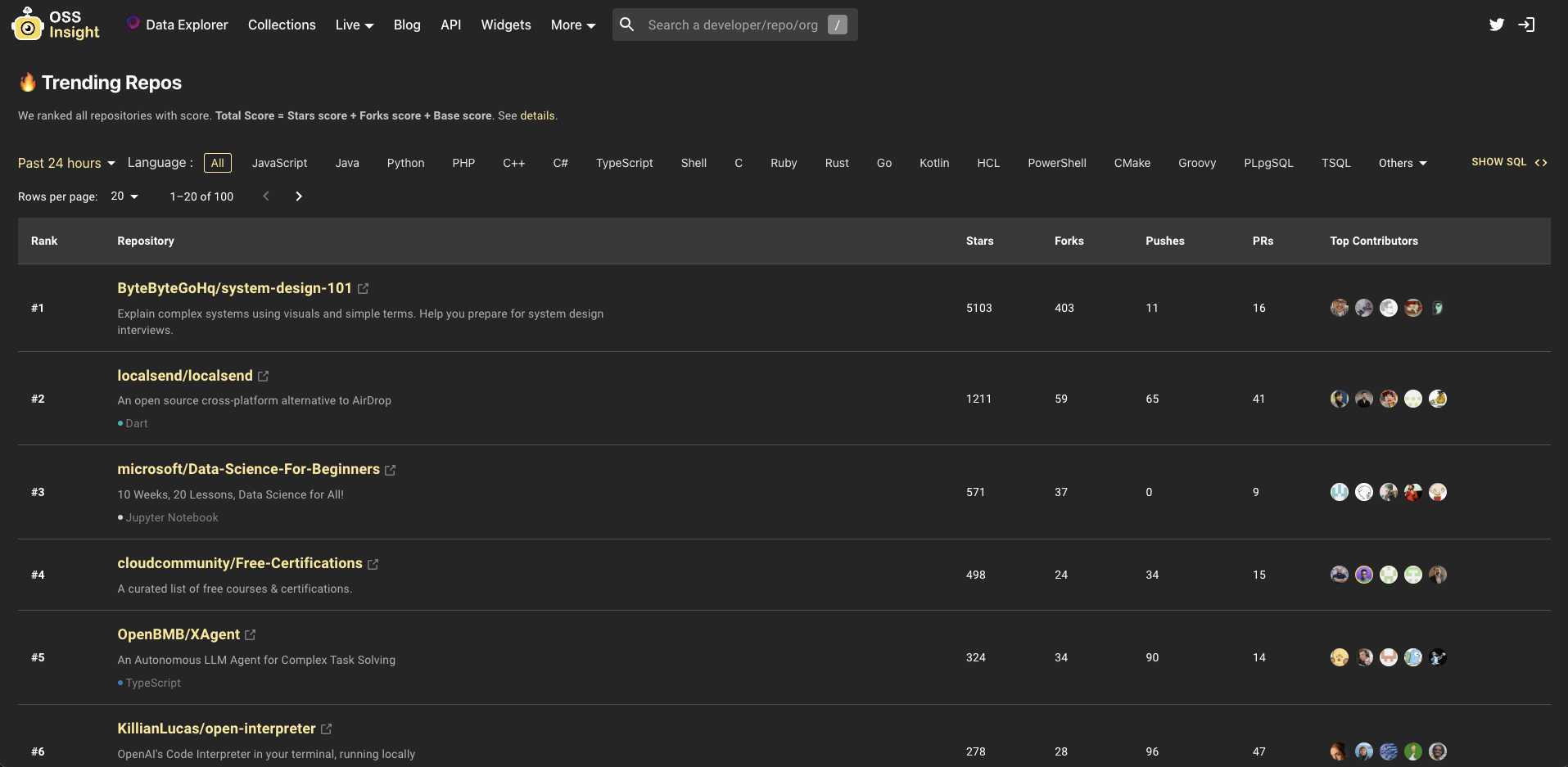This screenshot has height=767, width=1568.
Task: Click first contributor avatar of localsend row
Action: click(1340, 399)
